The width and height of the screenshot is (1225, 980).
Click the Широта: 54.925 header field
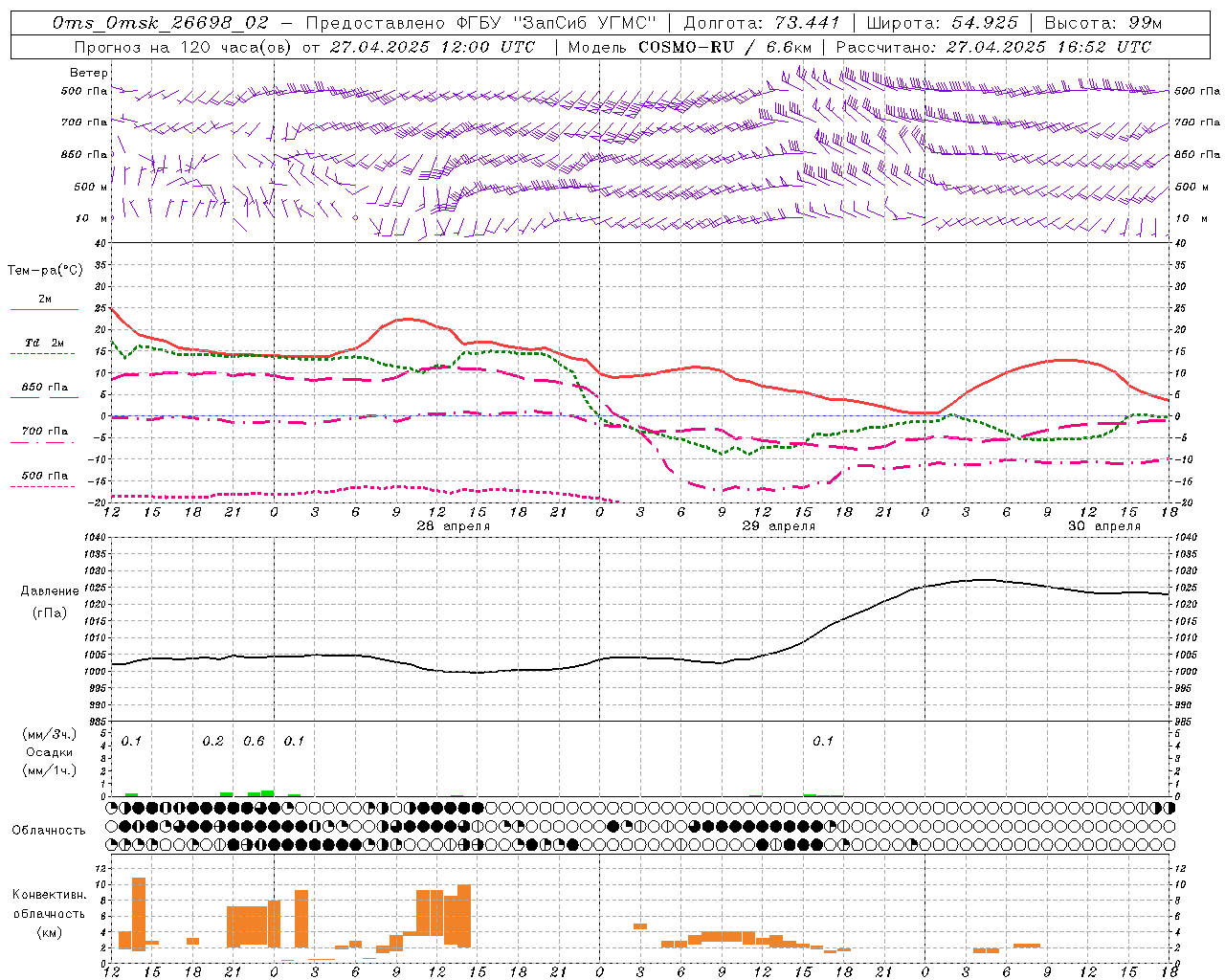click(x=942, y=23)
